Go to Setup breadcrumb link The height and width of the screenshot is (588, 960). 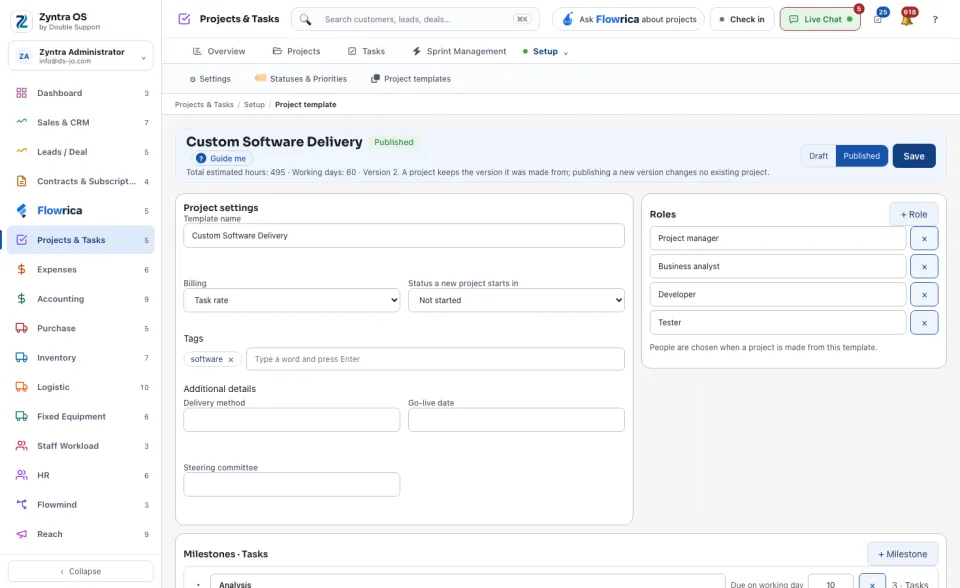(254, 105)
